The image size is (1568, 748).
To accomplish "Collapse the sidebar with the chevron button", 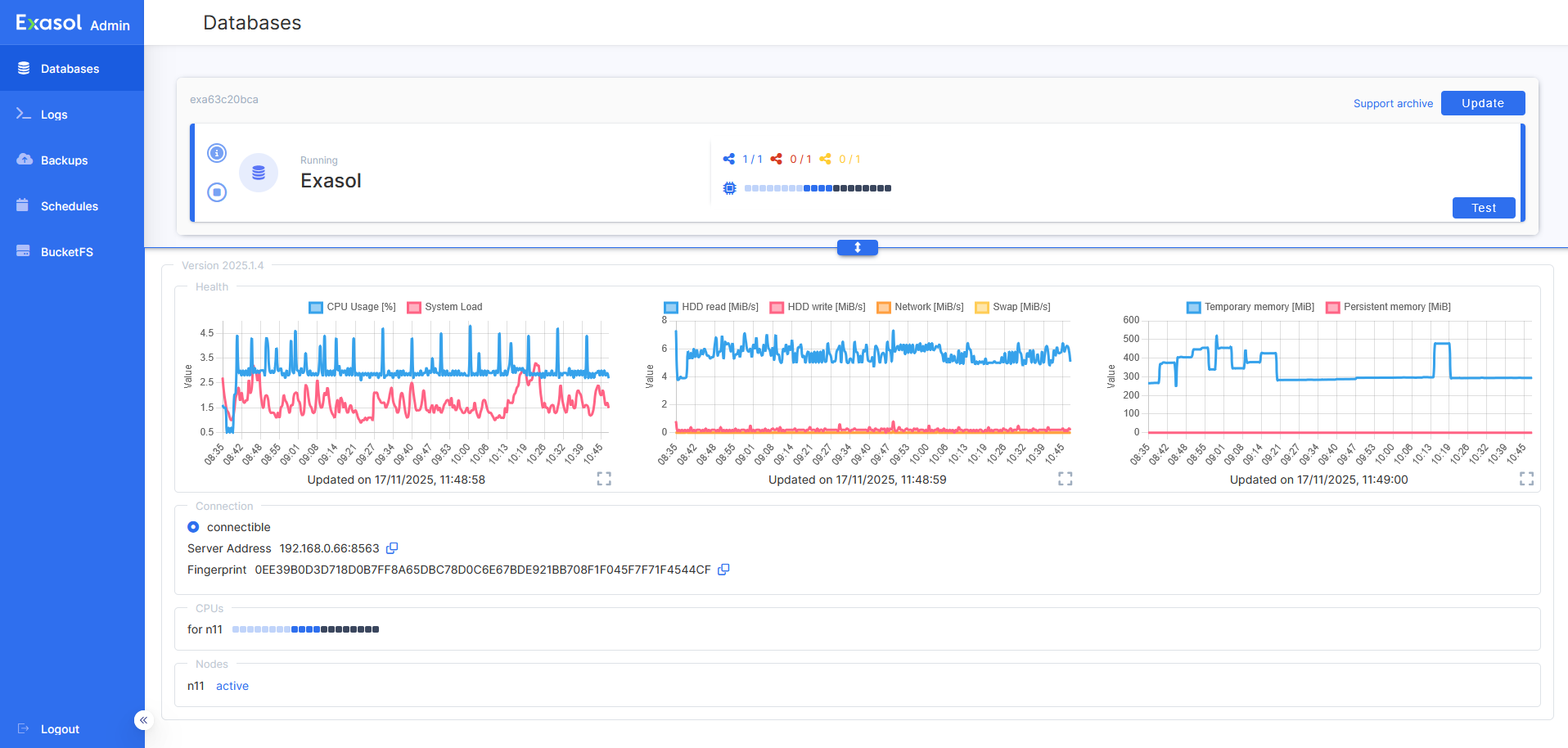I will (143, 719).
